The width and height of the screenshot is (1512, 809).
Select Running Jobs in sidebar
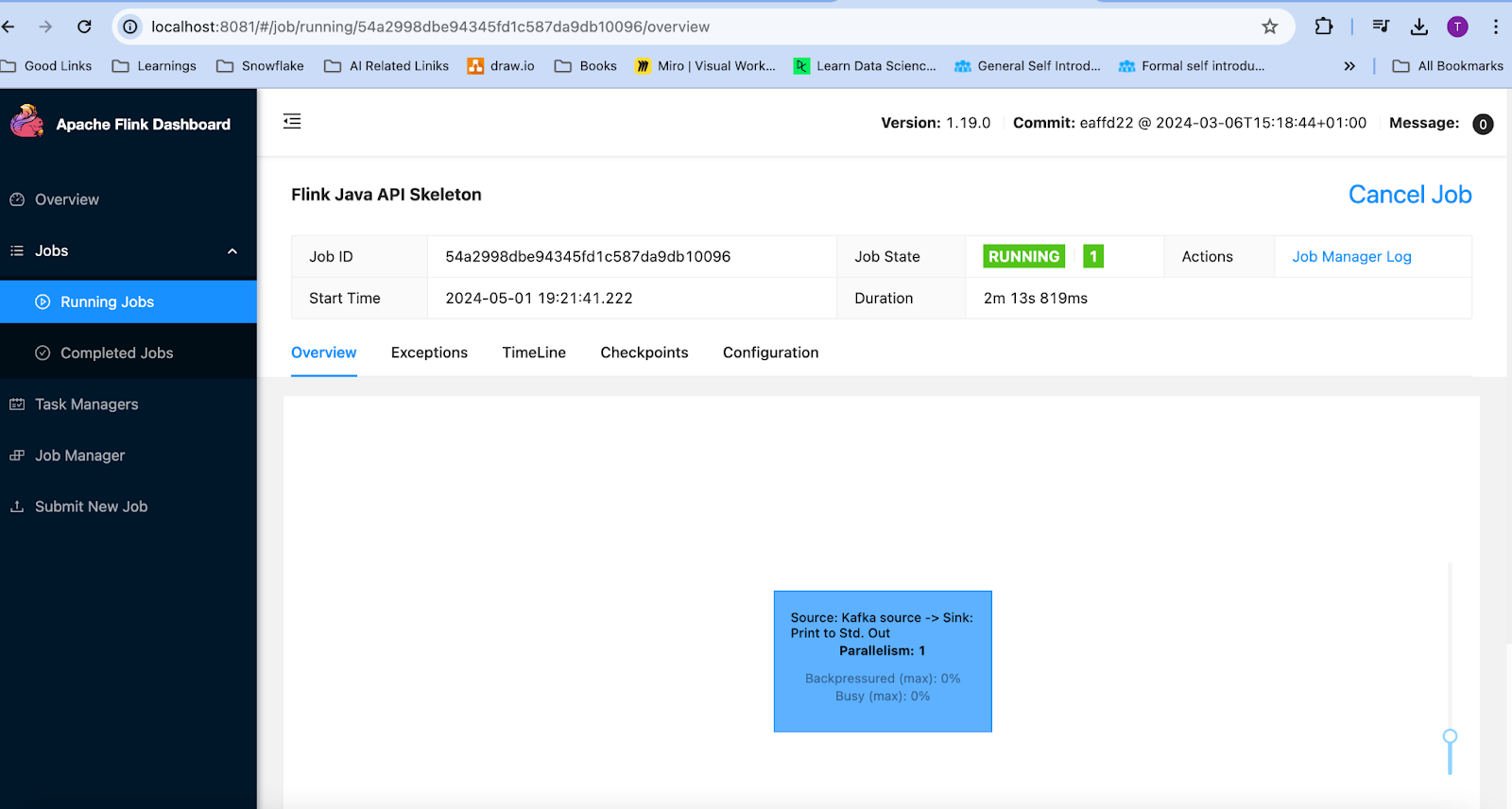129,302
